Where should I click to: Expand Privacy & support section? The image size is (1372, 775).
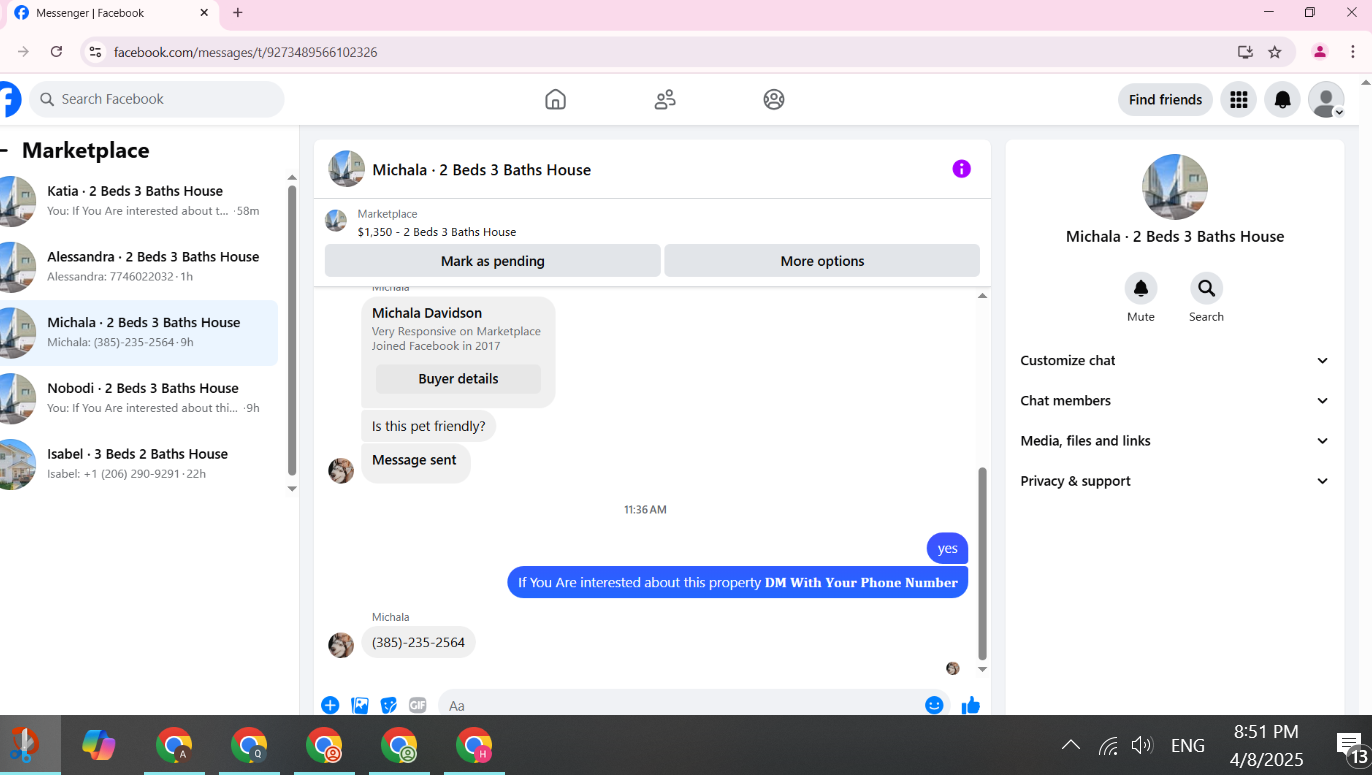(x=1175, y=481)
